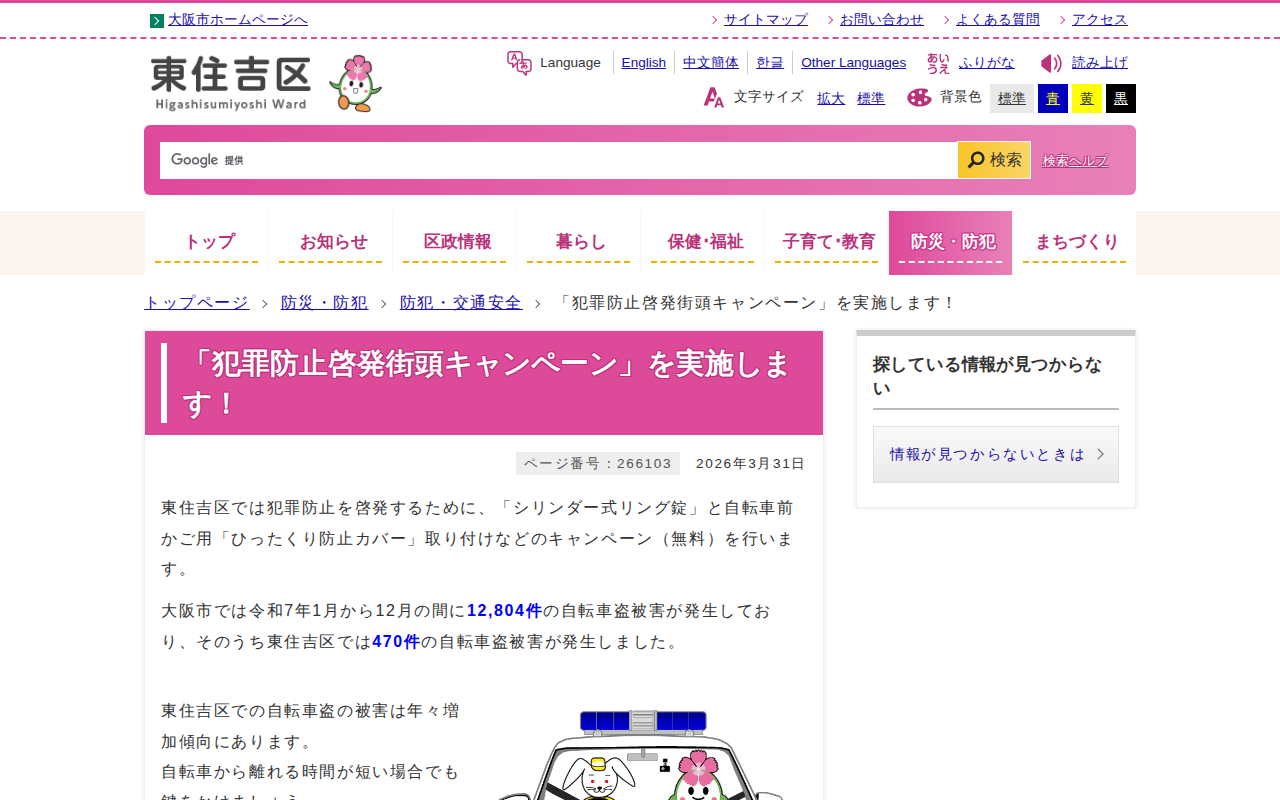
Task: Switch language to 中文簡体
Action: point(711,63)
